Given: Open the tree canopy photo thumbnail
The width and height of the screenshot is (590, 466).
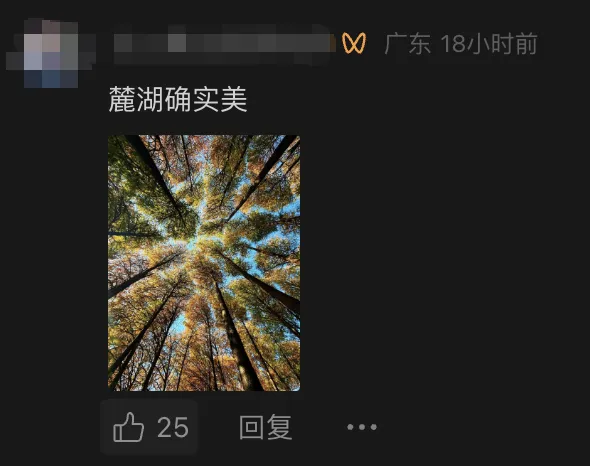Looking at the screenshot, I should click(x=204, y=263).
